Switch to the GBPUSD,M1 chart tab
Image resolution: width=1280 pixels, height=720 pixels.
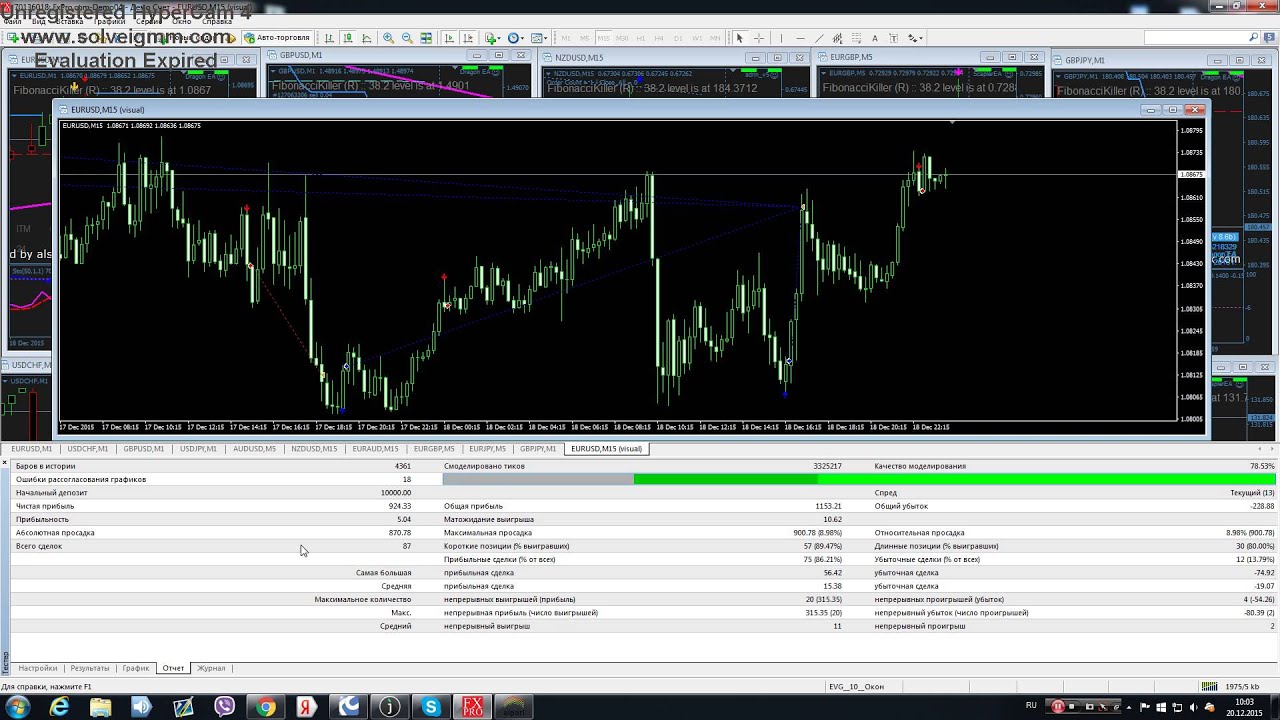tap(143, 449)
